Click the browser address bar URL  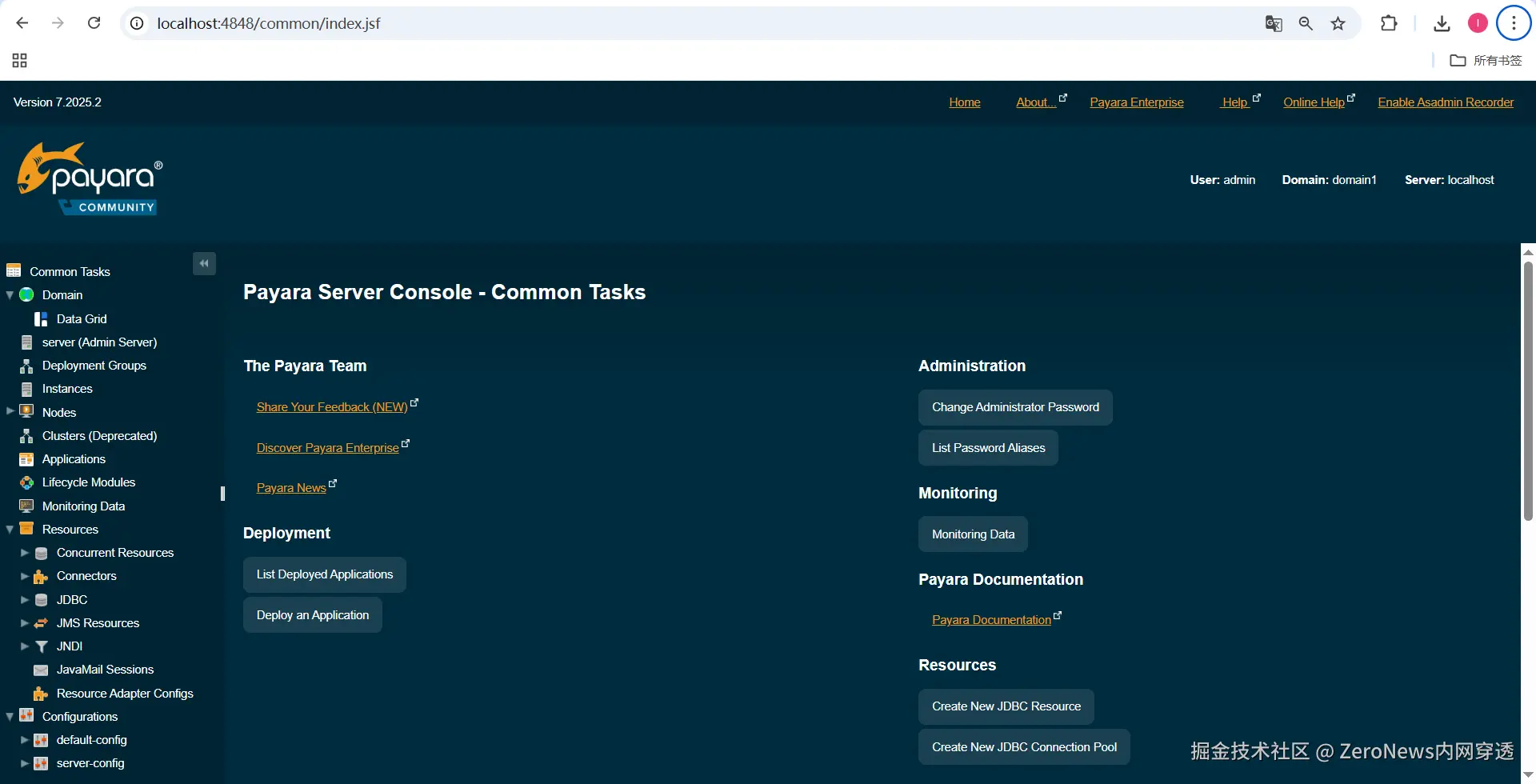269,23
